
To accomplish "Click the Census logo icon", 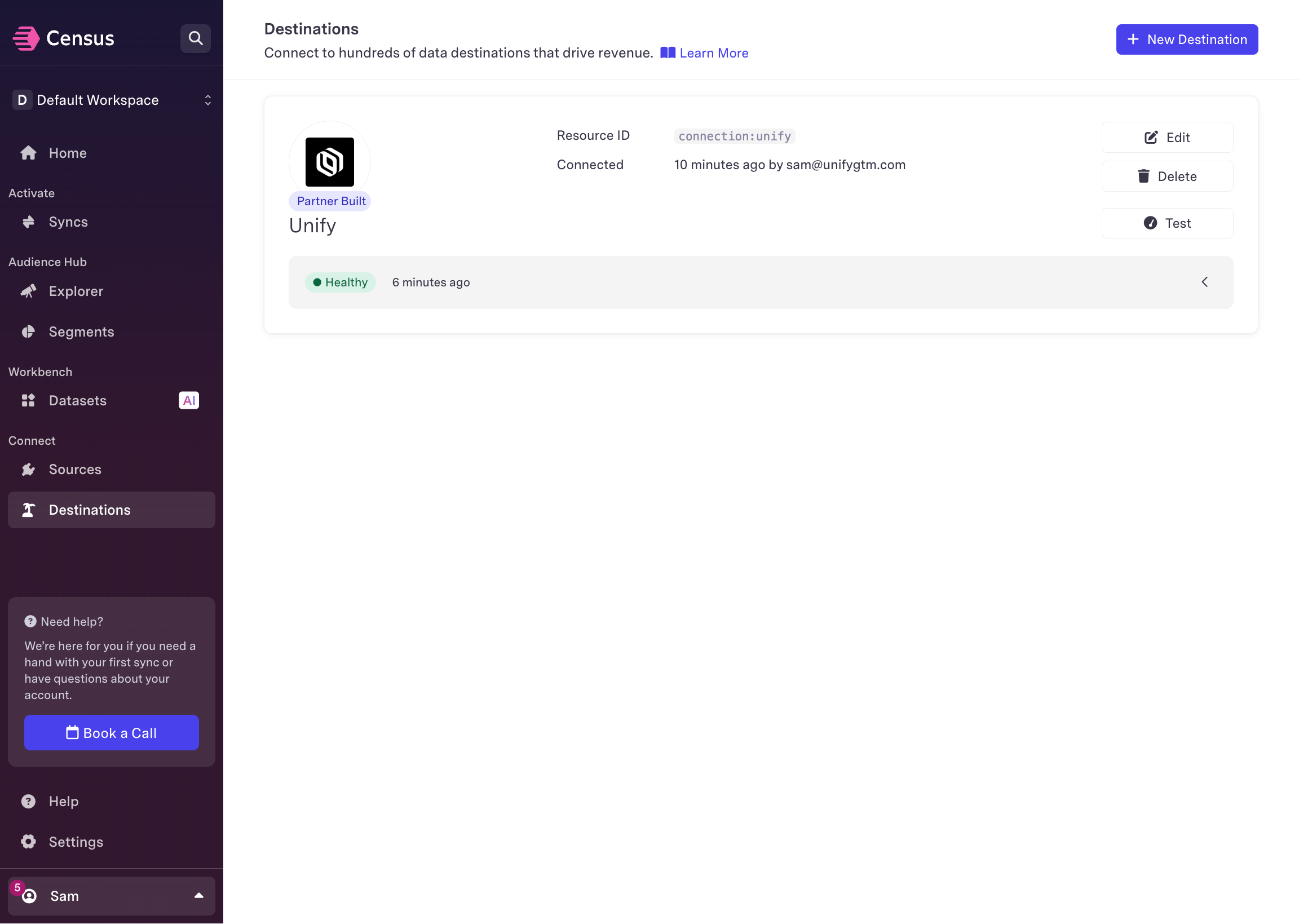I will (25, 38).
